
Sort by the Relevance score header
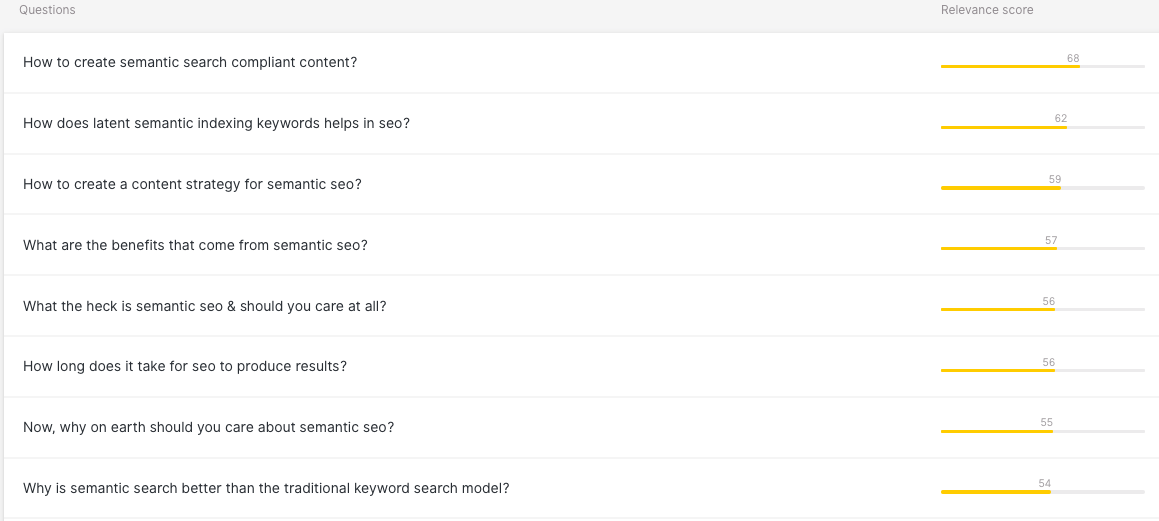point(986,10)
